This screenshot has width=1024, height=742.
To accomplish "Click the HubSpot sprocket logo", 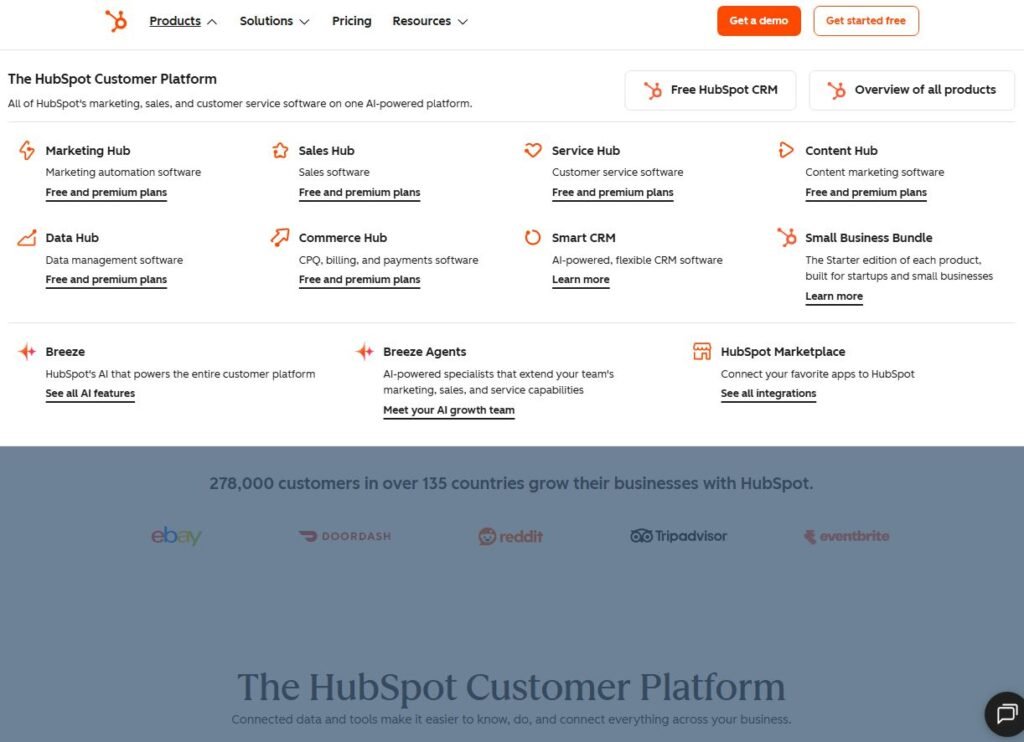I will [x=116, y=20].
